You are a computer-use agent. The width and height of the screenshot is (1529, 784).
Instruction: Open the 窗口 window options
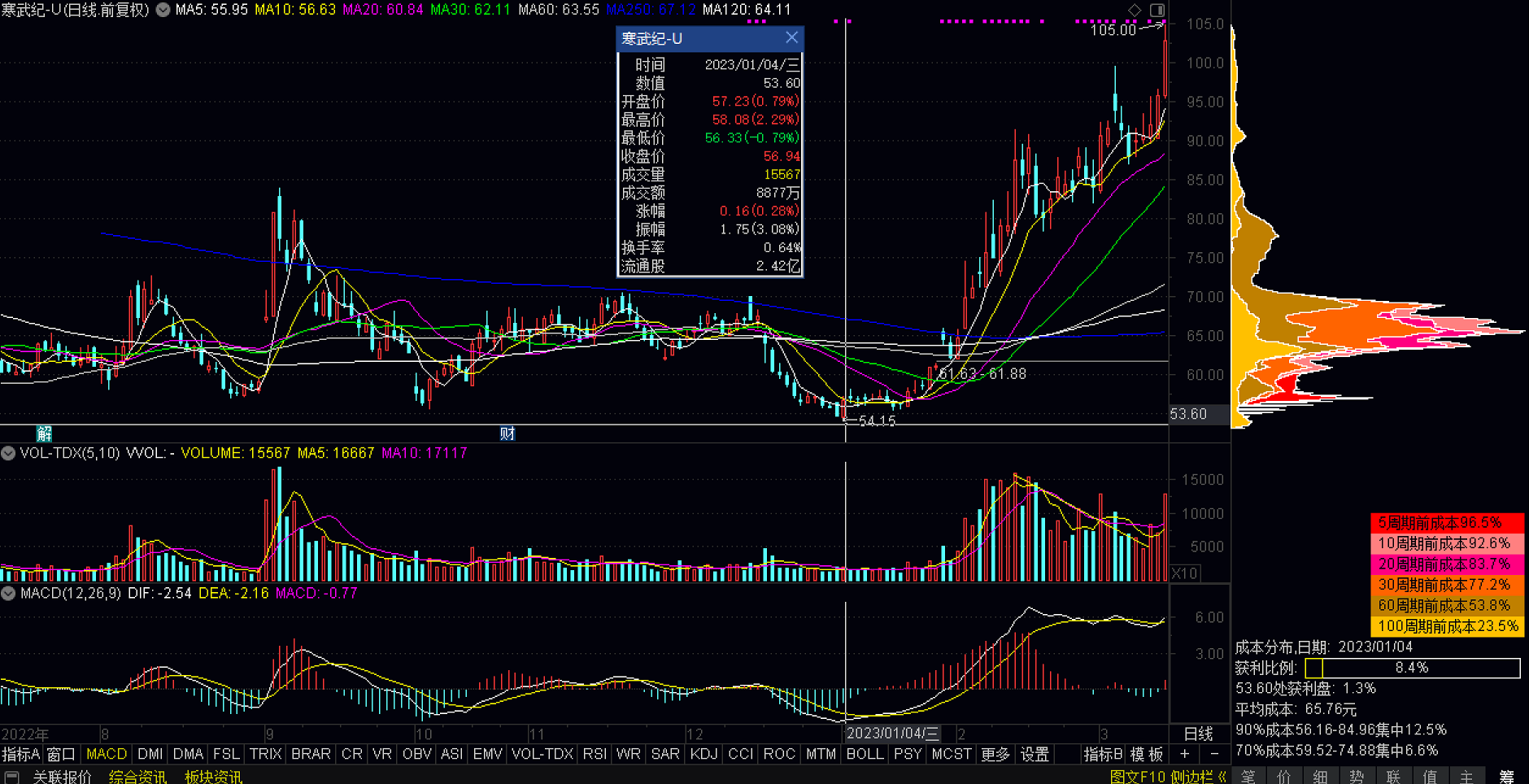click(61, 754)
